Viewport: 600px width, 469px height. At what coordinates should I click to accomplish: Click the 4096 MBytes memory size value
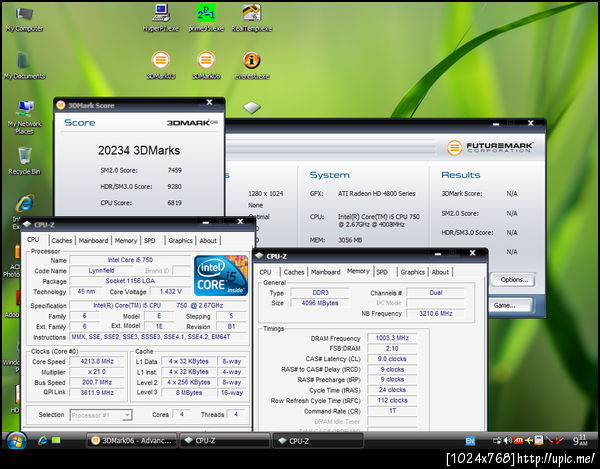click(x=320, y=303)
